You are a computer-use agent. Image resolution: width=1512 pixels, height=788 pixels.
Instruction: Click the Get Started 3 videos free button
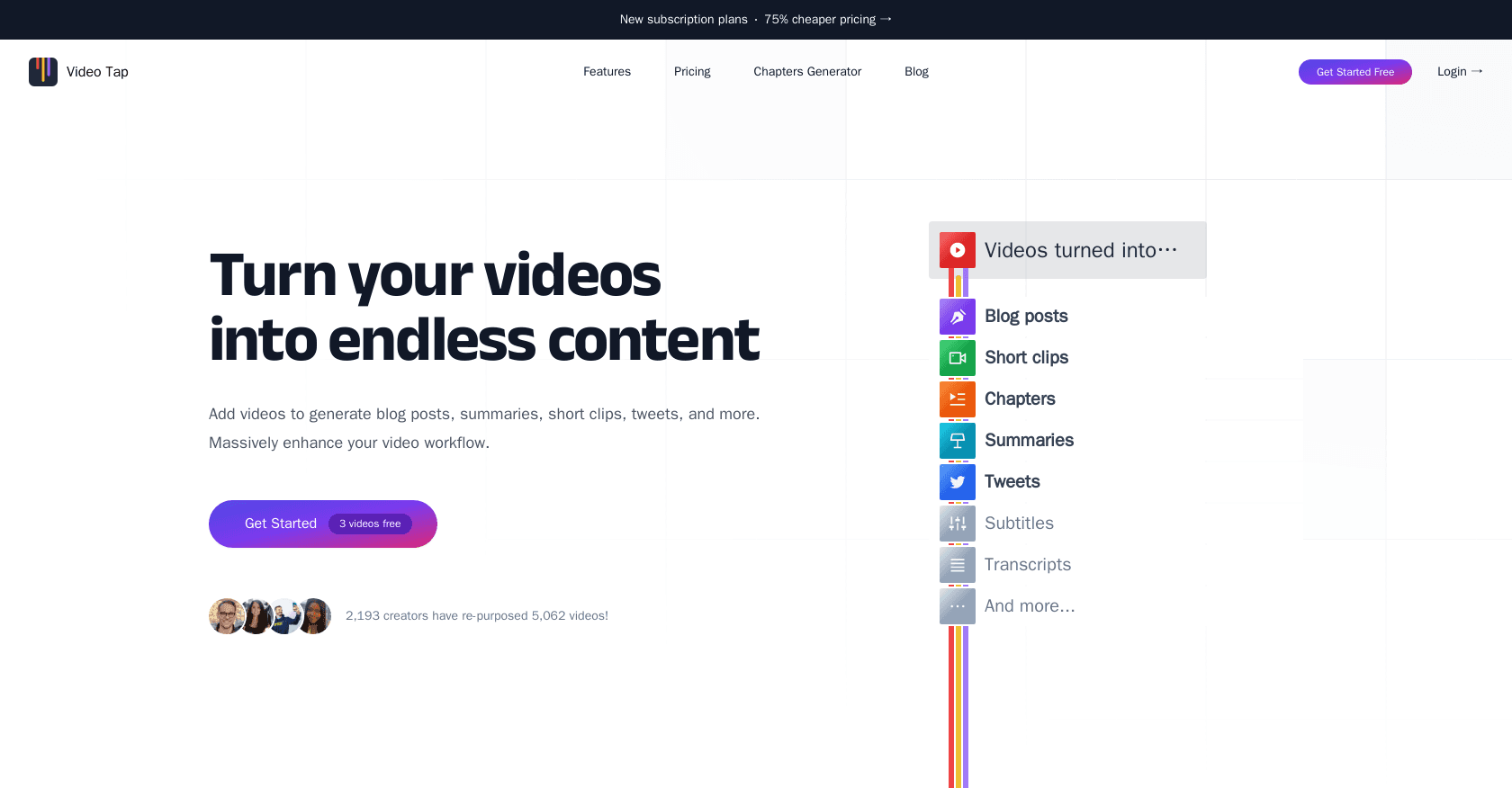point(323,524)
